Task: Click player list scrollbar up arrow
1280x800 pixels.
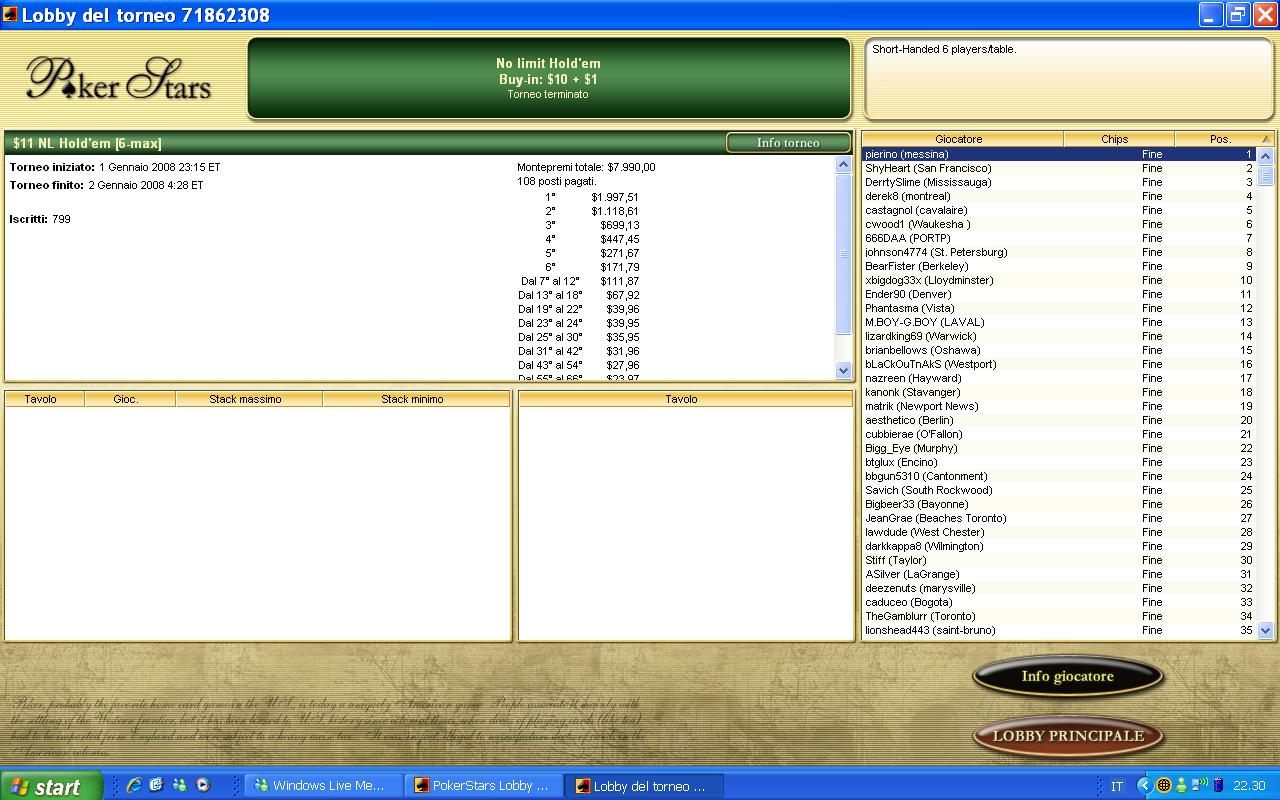Action: tap(1266, 156)
